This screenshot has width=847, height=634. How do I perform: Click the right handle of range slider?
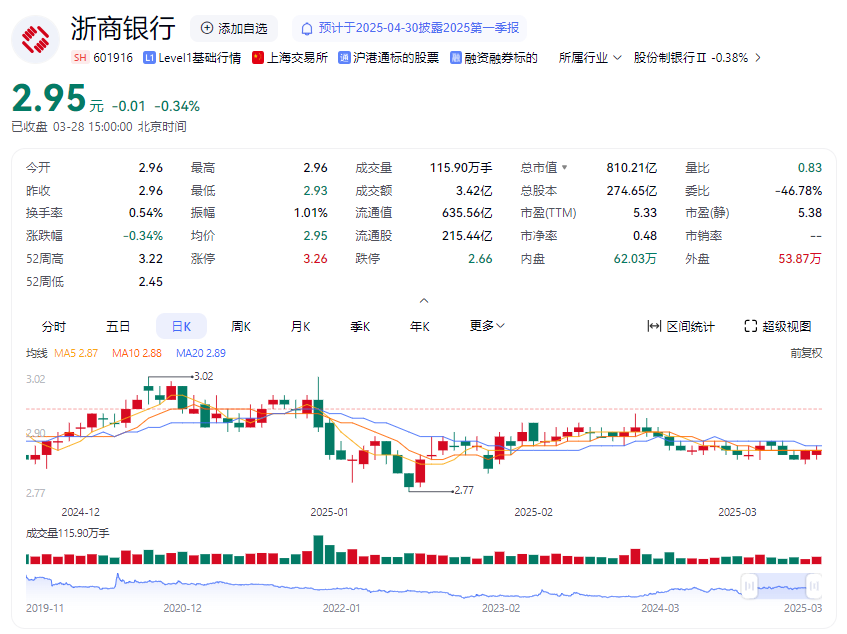click(814, 586)
